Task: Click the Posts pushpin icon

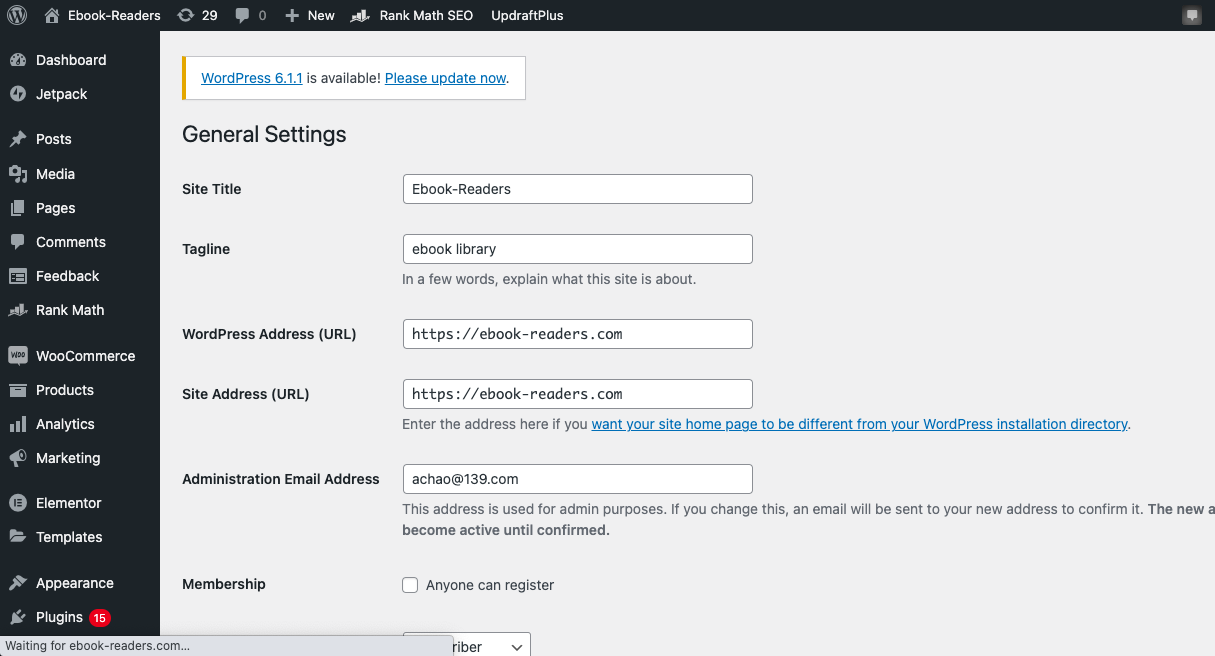Action: pos(17,139)
